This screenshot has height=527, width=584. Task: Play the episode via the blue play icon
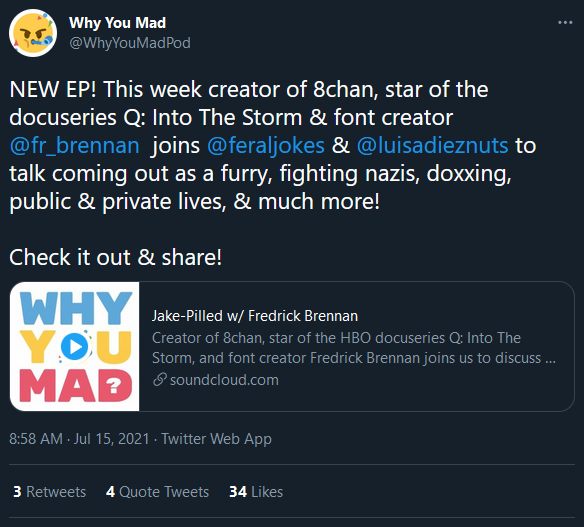(75, 347)
